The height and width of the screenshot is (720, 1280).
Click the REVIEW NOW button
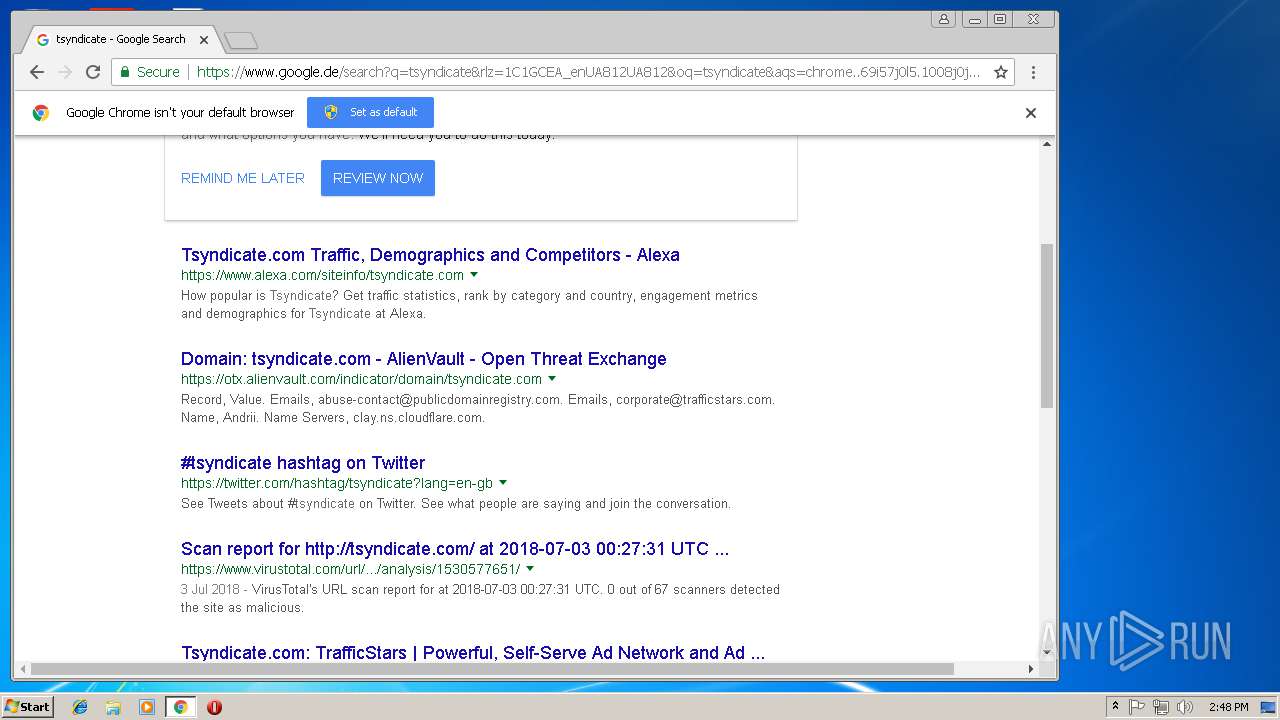(378, 178)
